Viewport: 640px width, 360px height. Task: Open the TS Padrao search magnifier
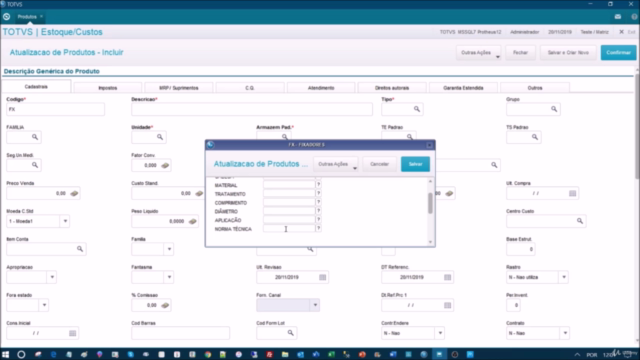535,137
